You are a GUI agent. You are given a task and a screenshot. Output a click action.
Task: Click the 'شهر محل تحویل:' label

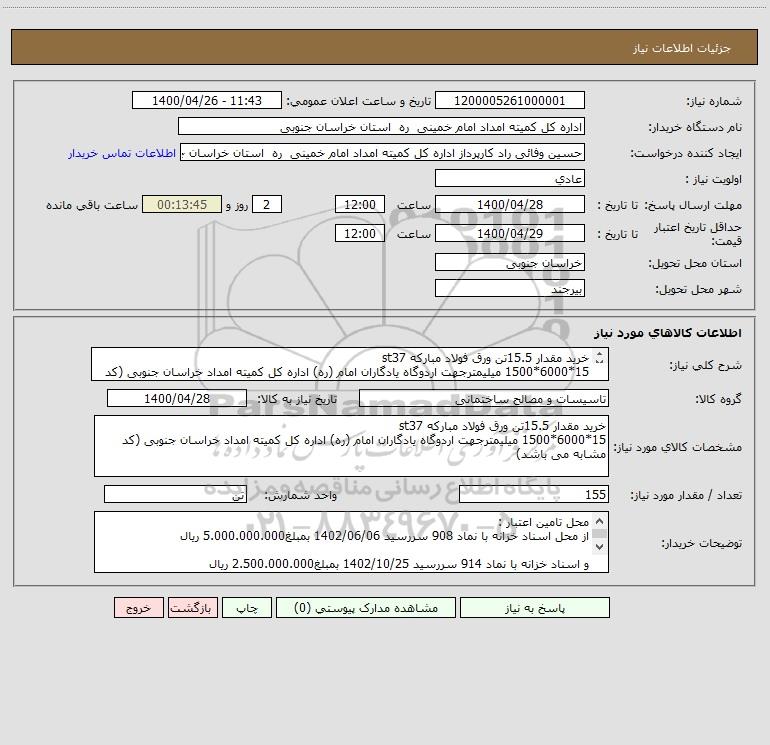click(699, 289)
